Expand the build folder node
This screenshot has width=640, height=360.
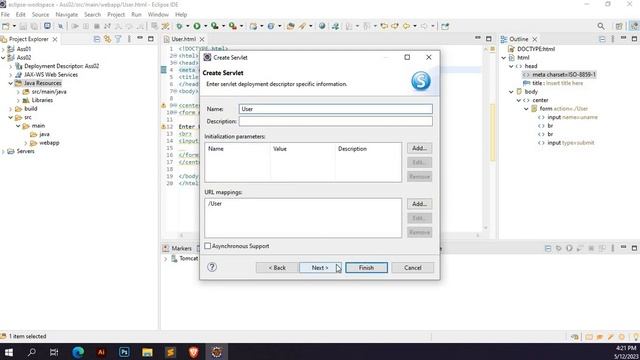(11, 109)
